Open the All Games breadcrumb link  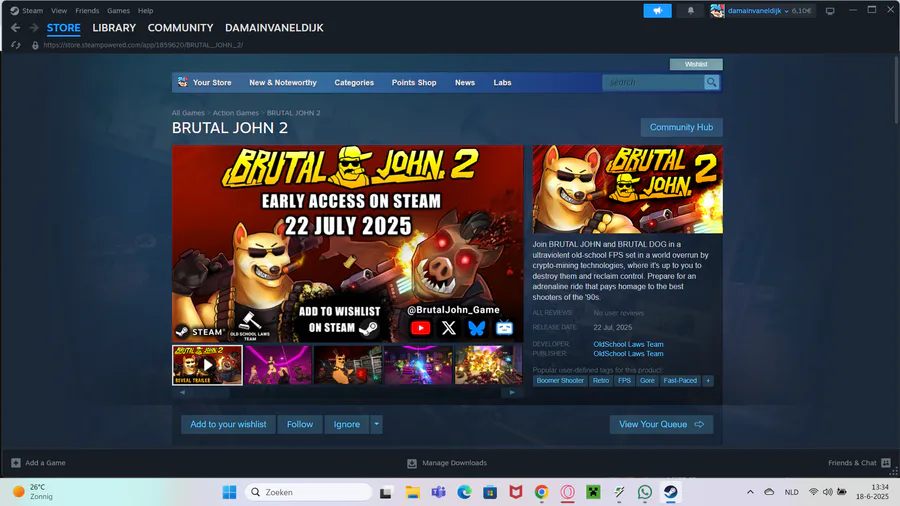point(188,112)
